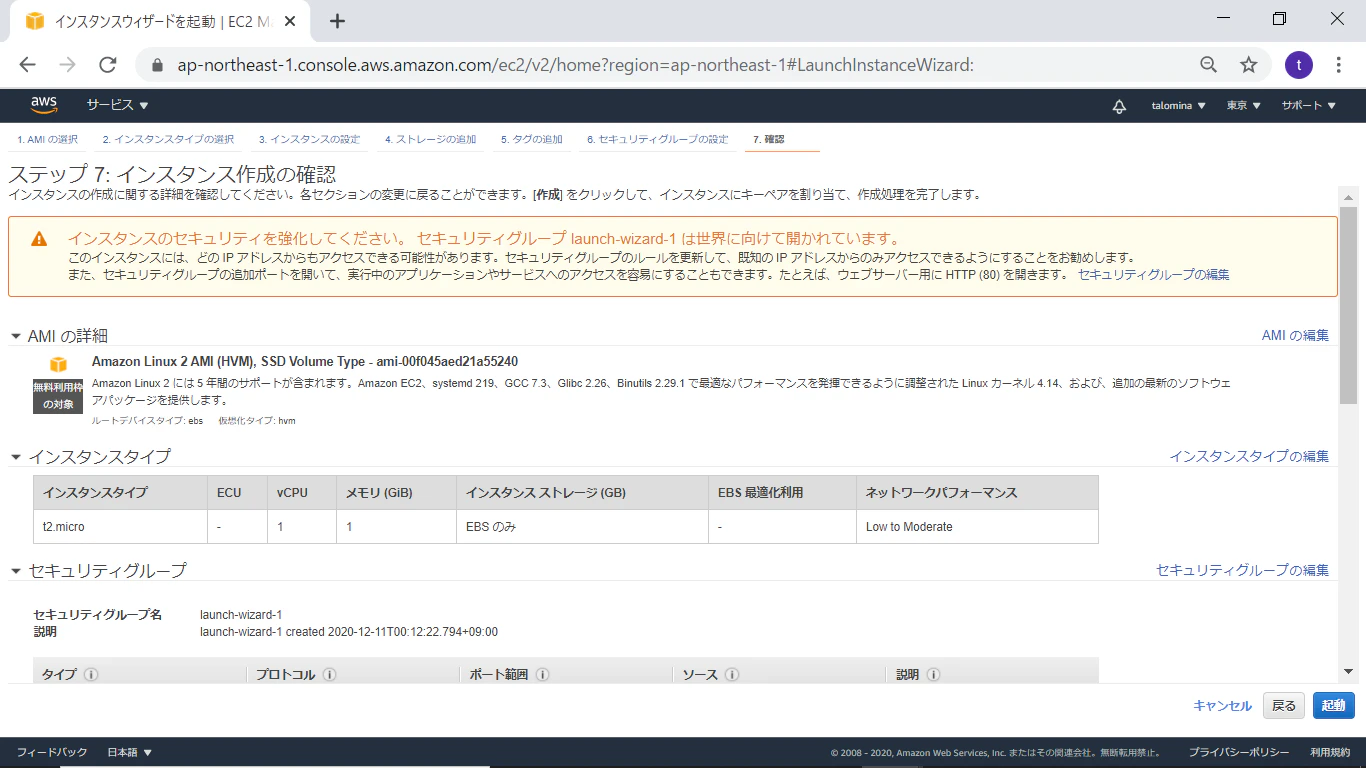Screen dimensions: 1366x768
Task: Click info icon next to ソース column
Action: pyautogui.click(x=732, y=675)
